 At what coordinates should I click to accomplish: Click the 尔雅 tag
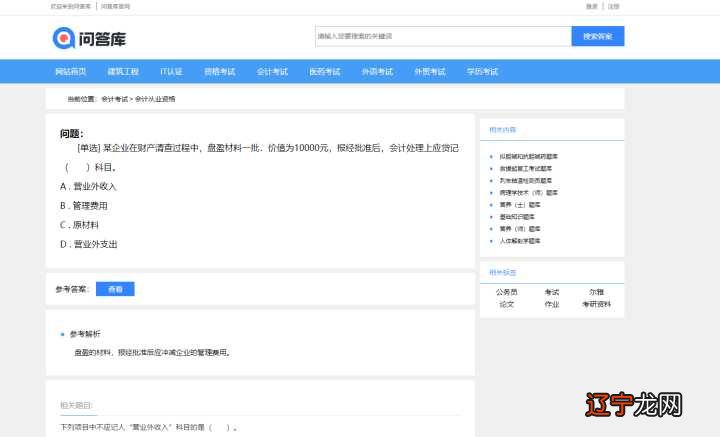pyautogui.click(x=596, y=292)
